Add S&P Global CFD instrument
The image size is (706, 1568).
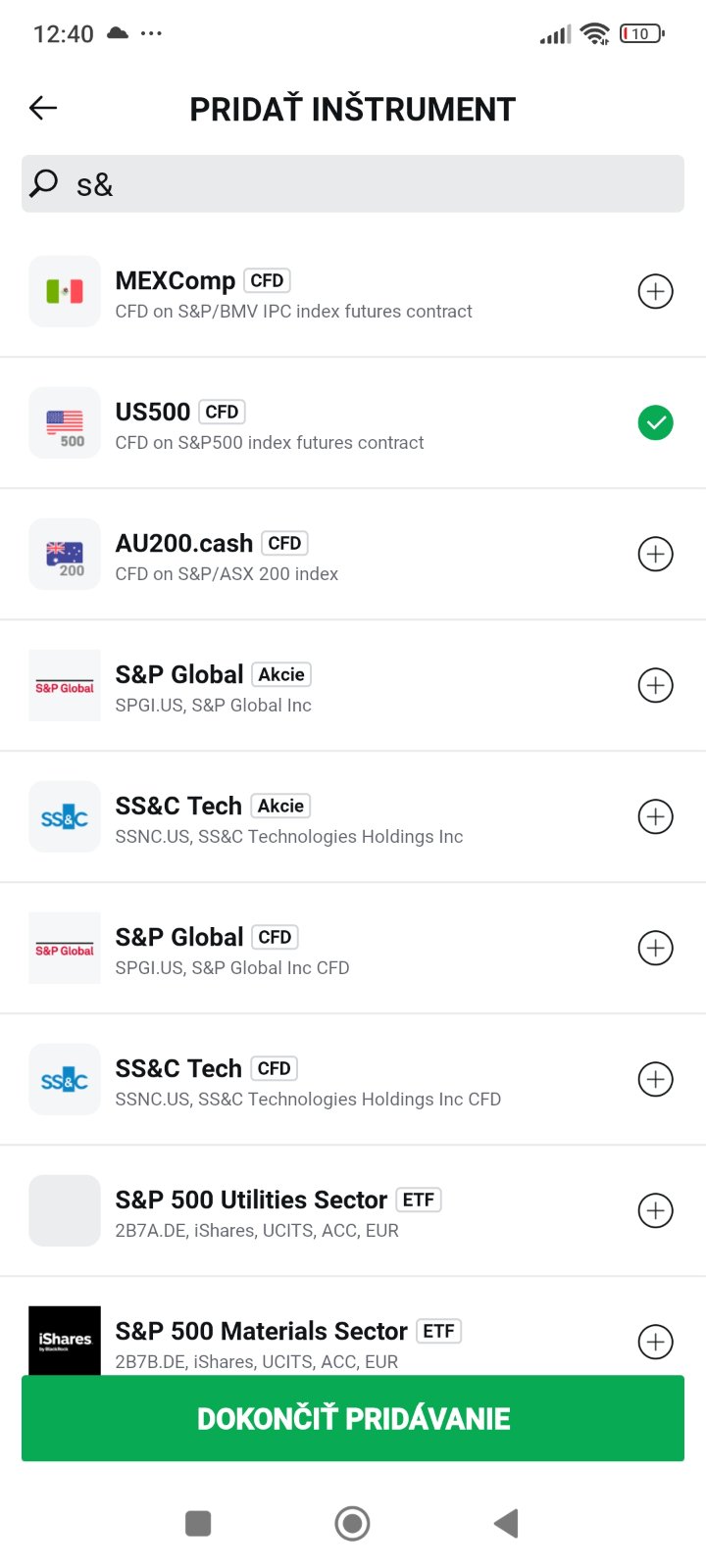(x=655, y=948)
